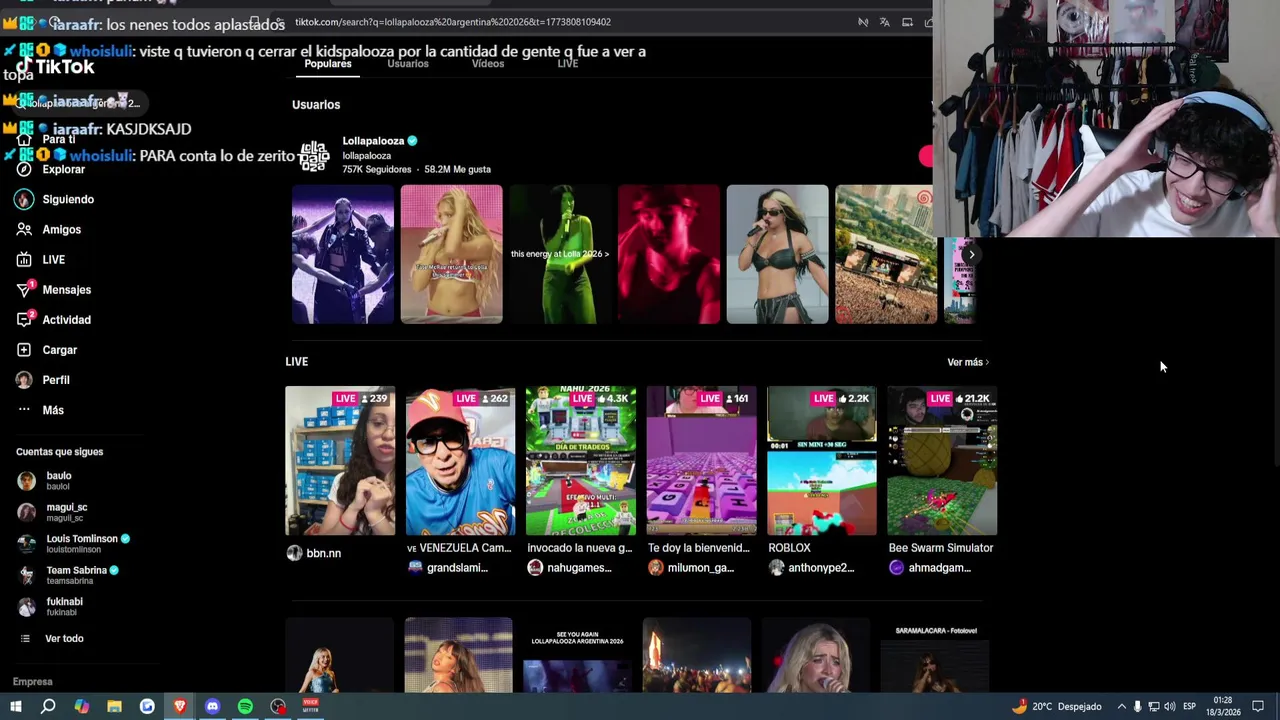Open ROBLOX live by anthonype2
Image resolution: width=1280 pixels, height=720 pixels.
coord(822,461)
